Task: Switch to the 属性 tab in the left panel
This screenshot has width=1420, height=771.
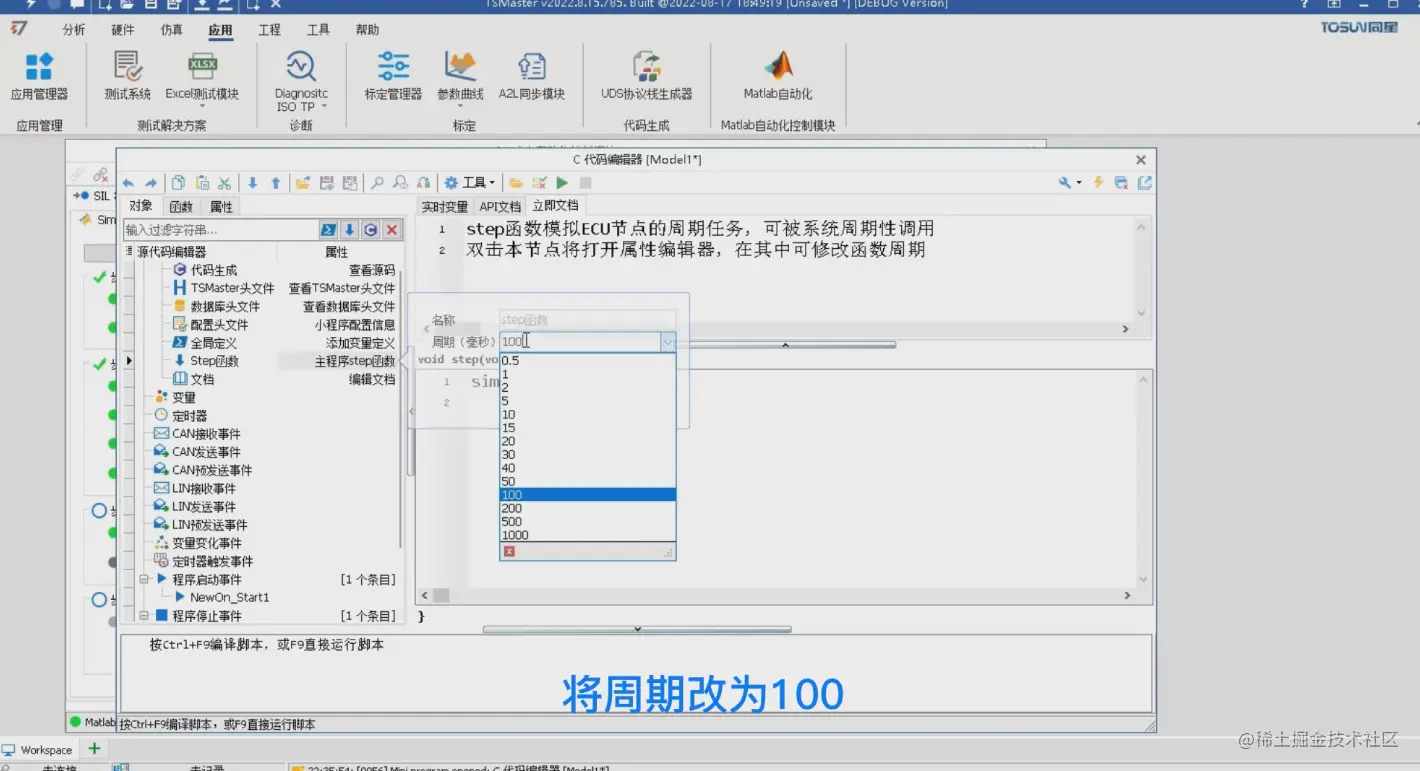Action: (x=222, y=207)
